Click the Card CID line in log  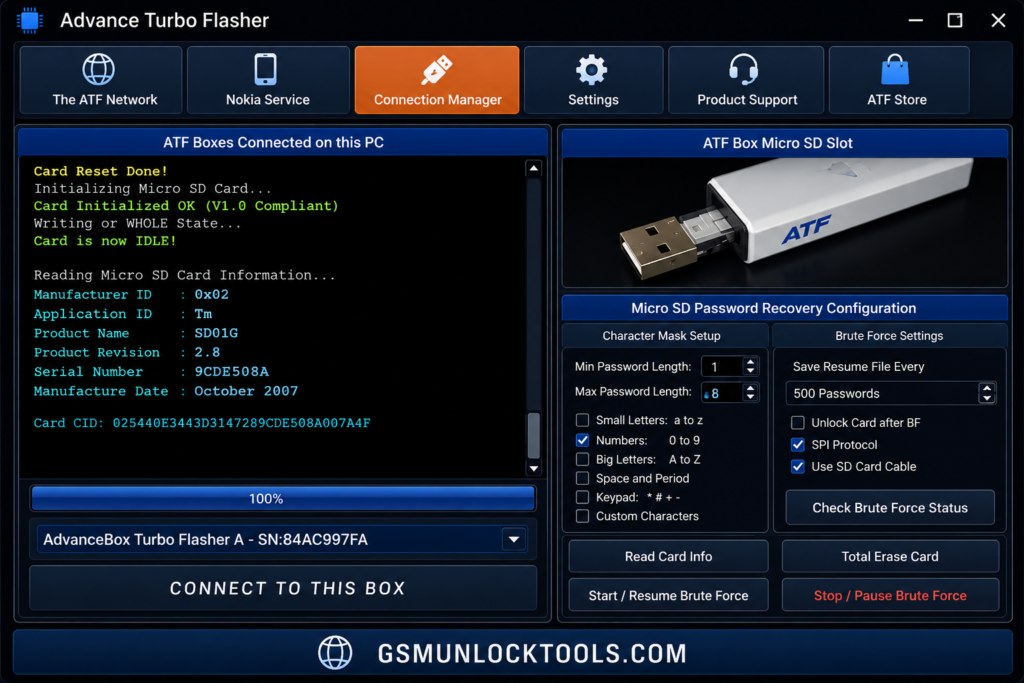click(202, 423)
